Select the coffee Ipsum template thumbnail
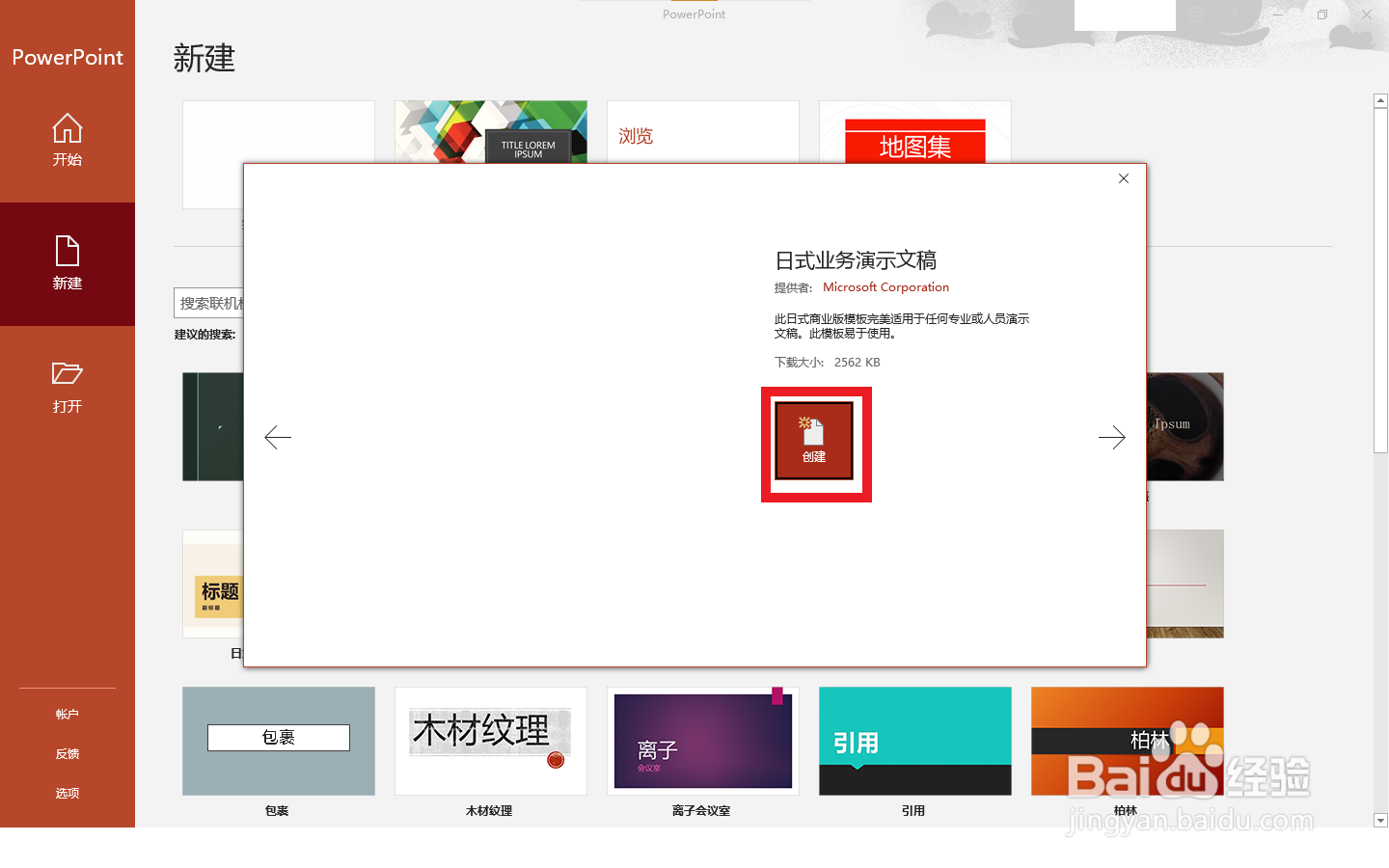The width and height of the screenshot is (1389, 868). pos(1185,426)
